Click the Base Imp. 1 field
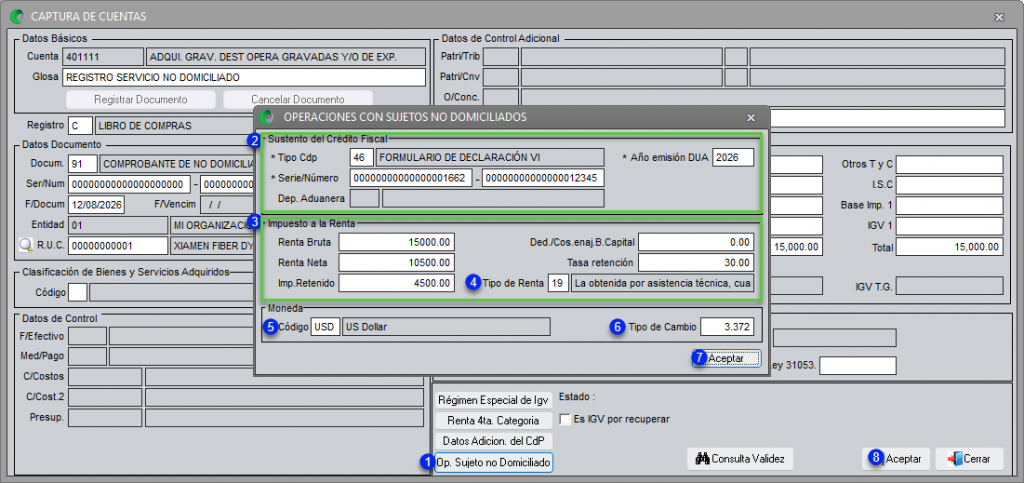Screen dimensions: 1024x483 point(950,206)
